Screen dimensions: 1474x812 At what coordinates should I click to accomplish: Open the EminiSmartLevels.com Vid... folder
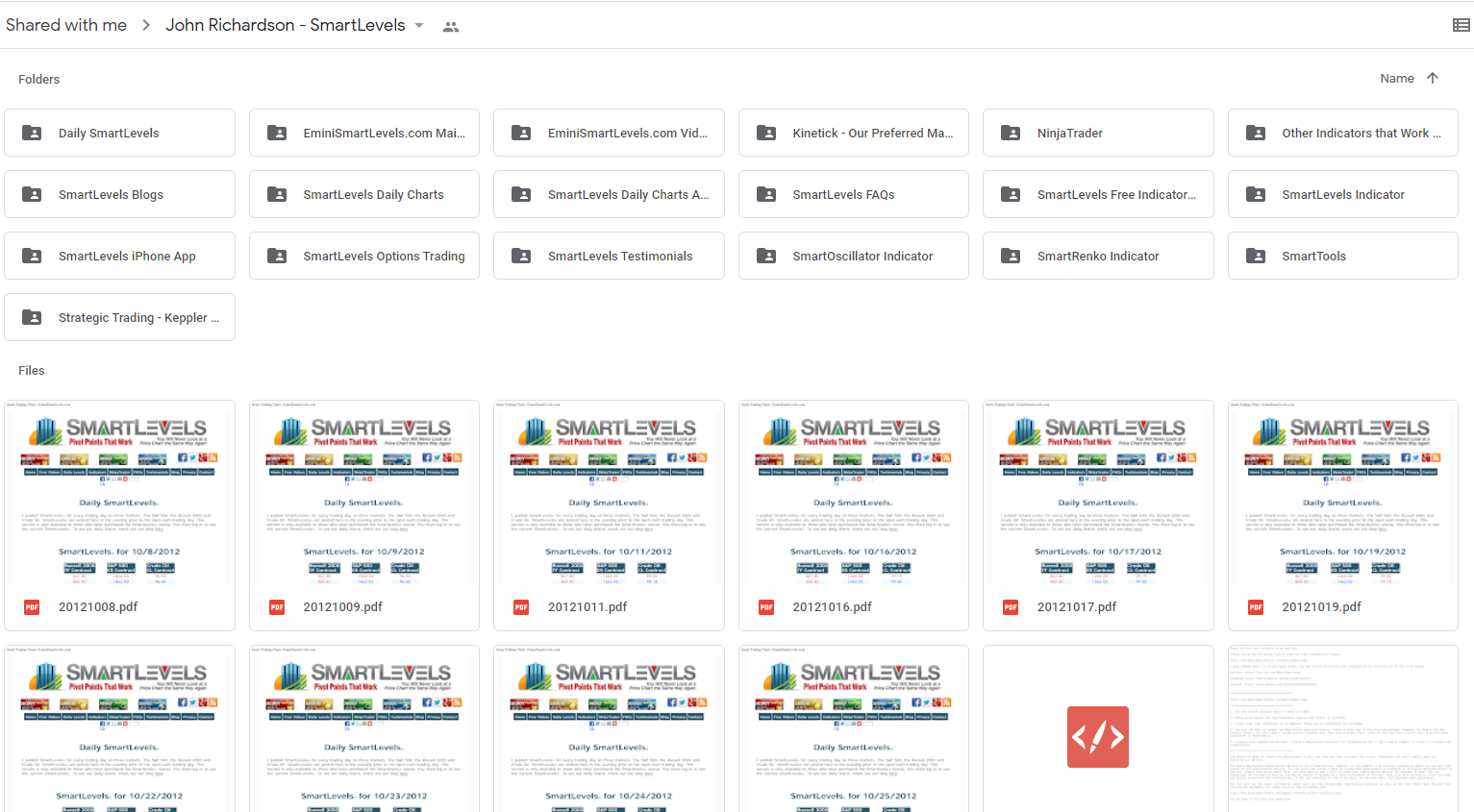(609, 133)
